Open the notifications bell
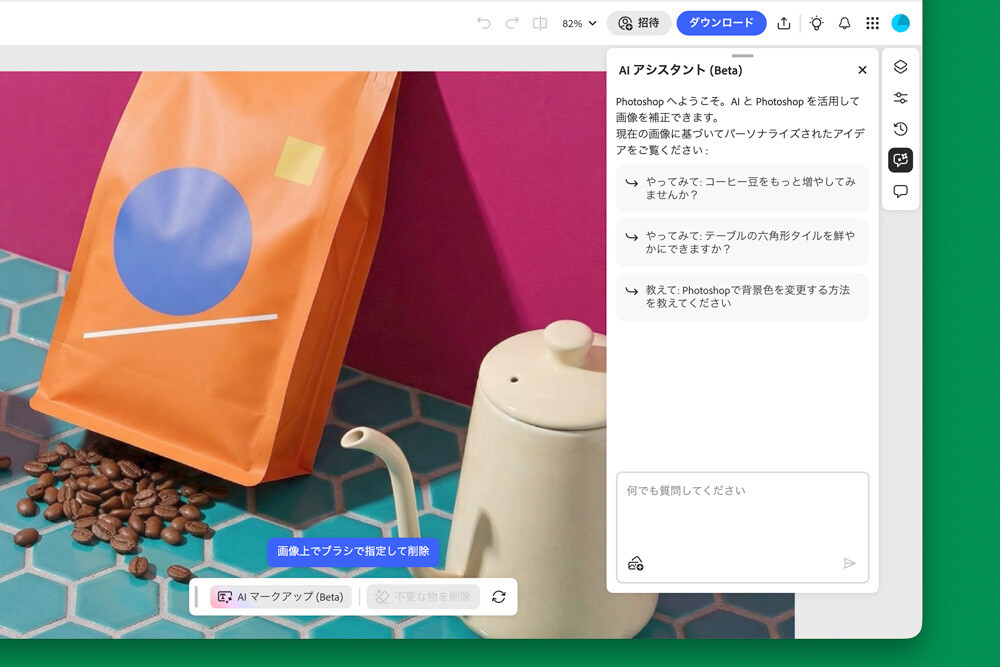The height and width of the screenshot is (667, 1000). 843,22
